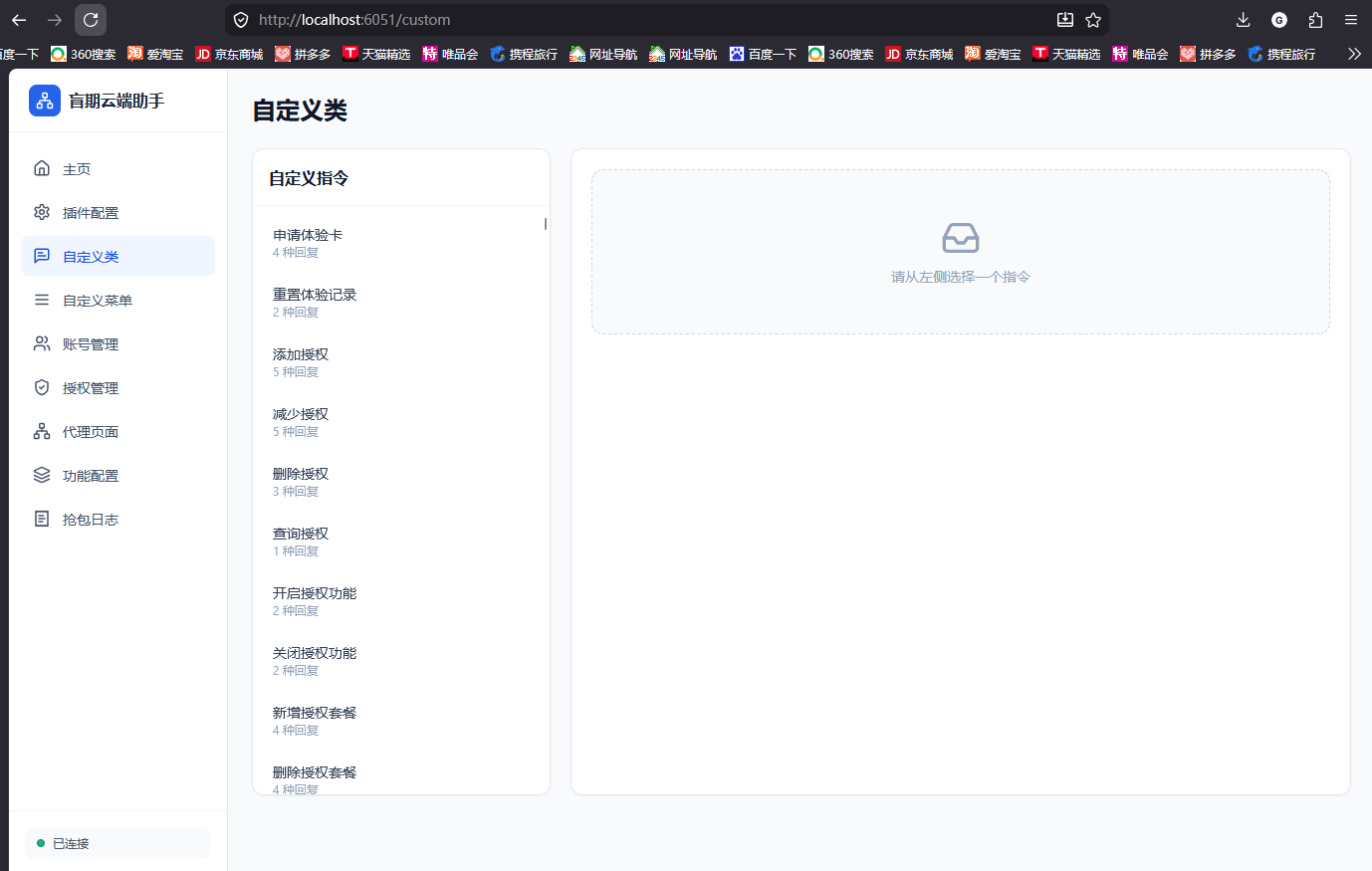The image size is (1372, 871).
Task: Select the 申请体验卡 command
Action: (401, 243)
